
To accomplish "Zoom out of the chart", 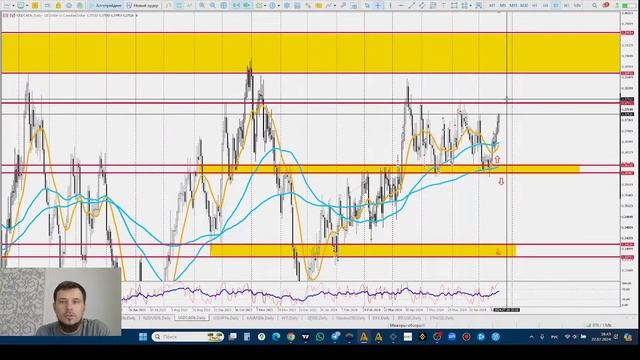I will (213, 6).
